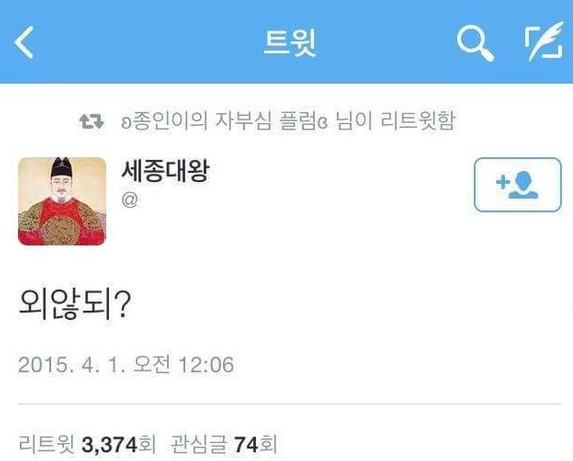Click the @ handle under 세종대왕
This screenshot has width=573, height=461.
pyautogui.click(x=130, y=200)
